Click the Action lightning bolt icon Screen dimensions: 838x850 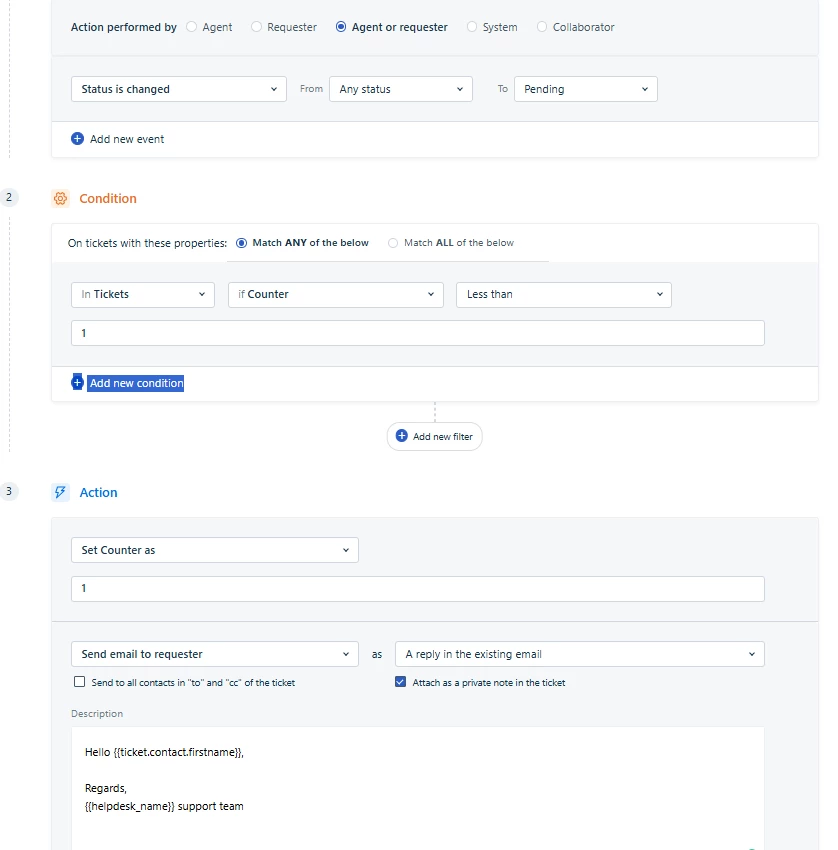pos(61,492)
